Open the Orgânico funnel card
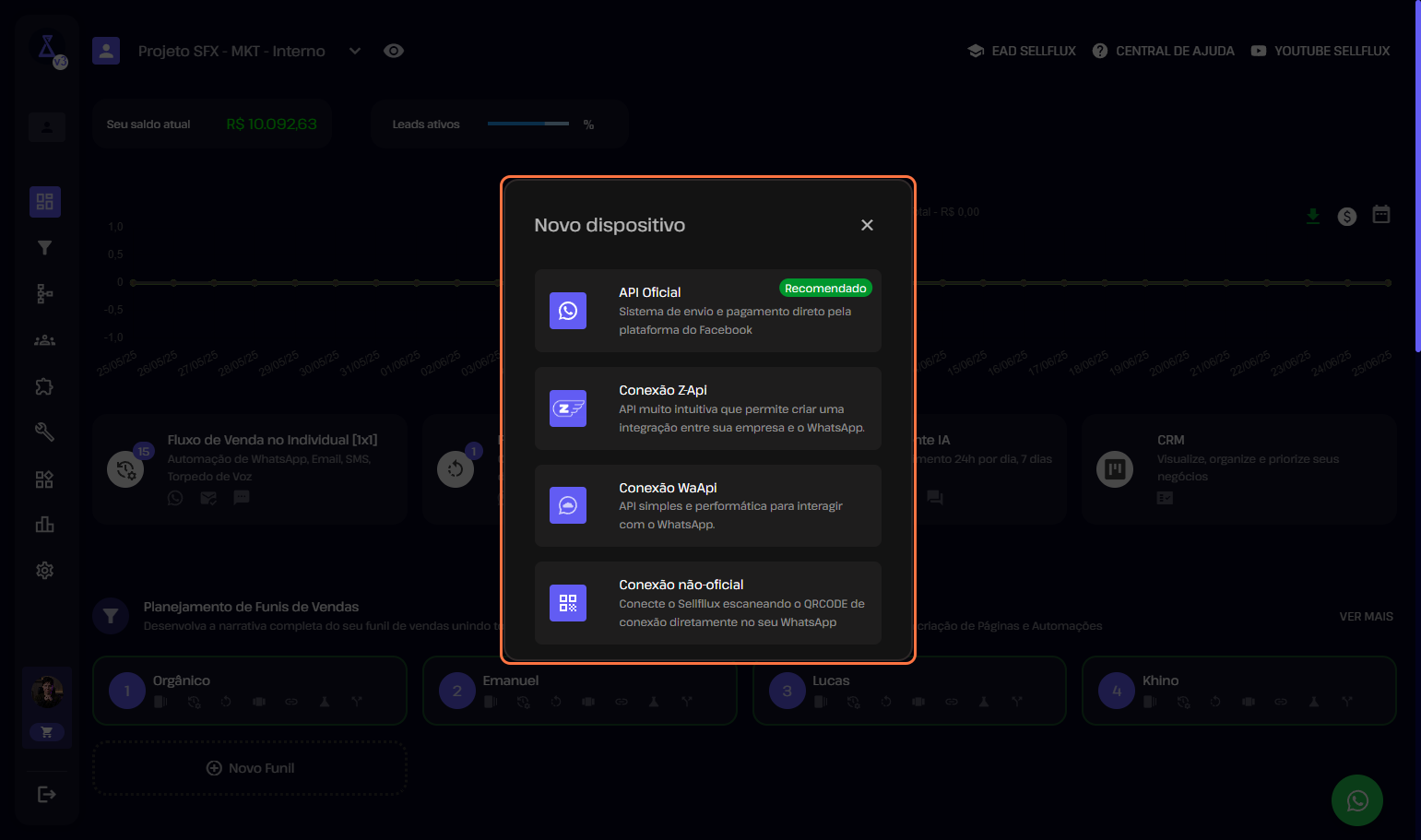This screenshot has width=1421, height=840. coord(250,691)
